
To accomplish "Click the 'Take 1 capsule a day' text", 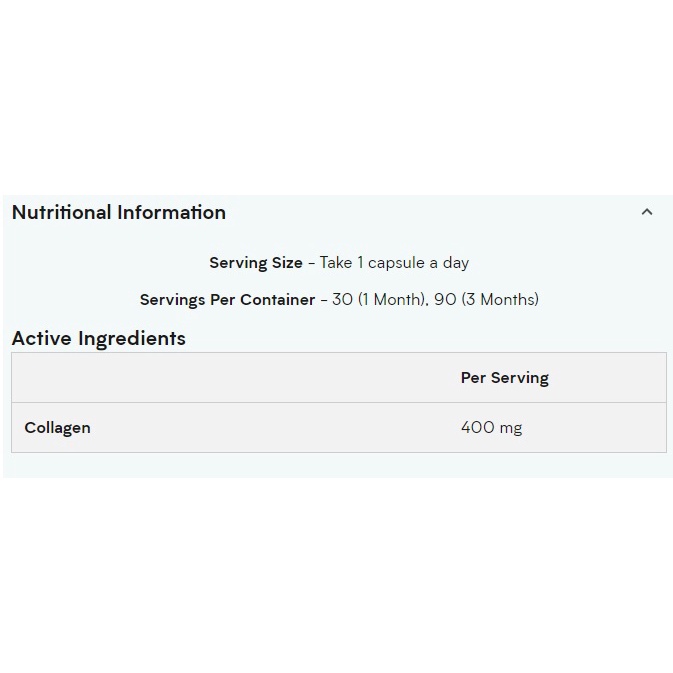I will click(394, 263).
